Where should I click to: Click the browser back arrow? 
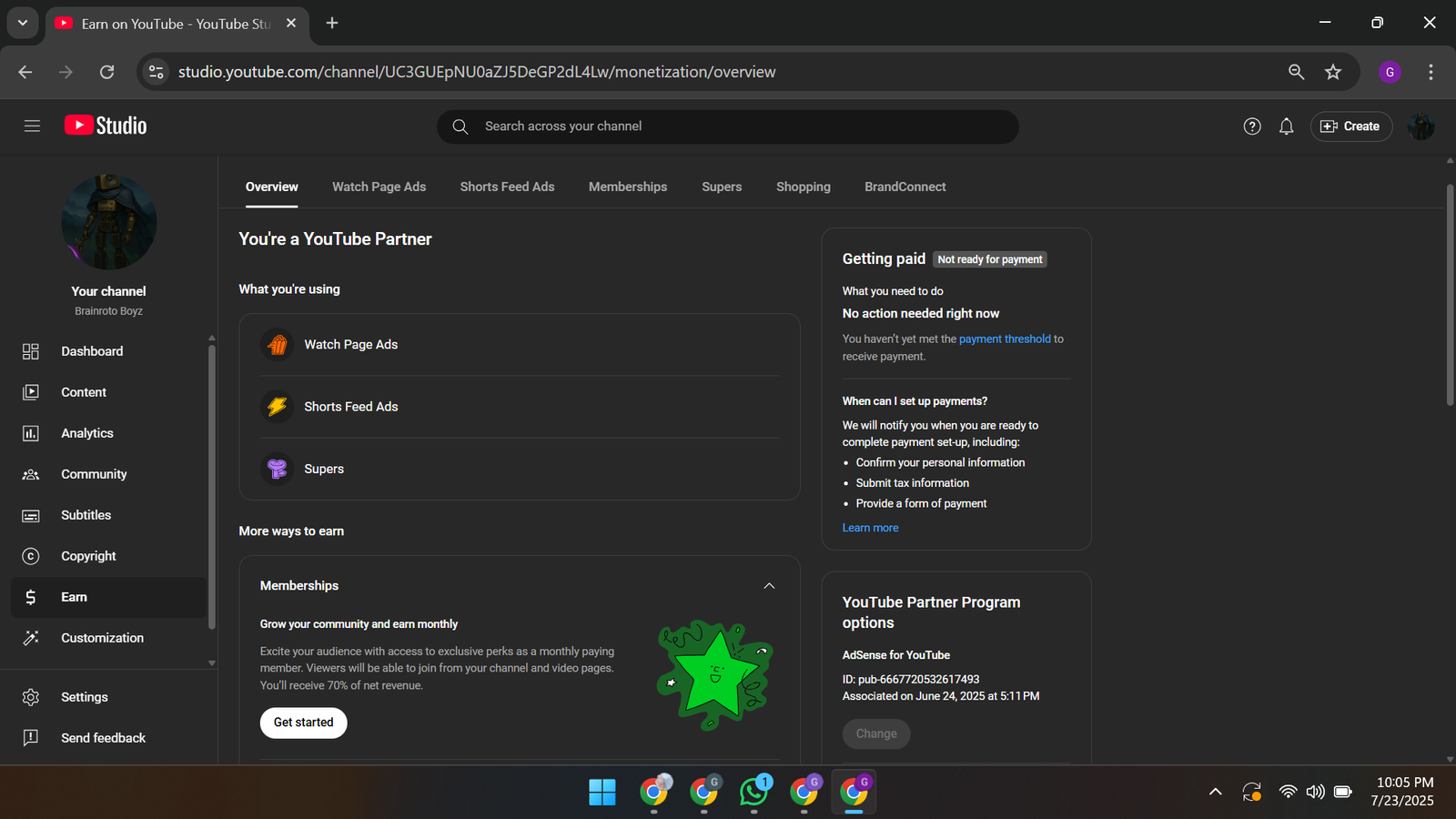pyautogui.click(x=25, y=72)
